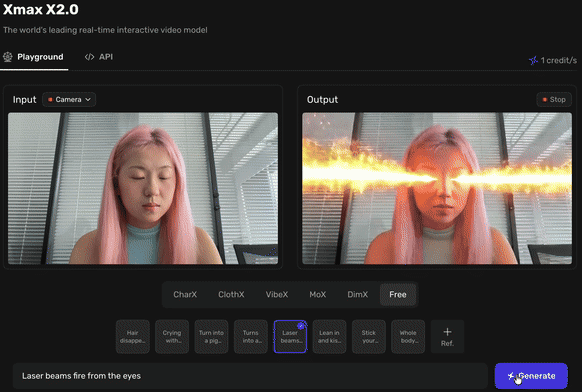
Task: Click the checkmark badge on Laser beams
Action: 301,326
